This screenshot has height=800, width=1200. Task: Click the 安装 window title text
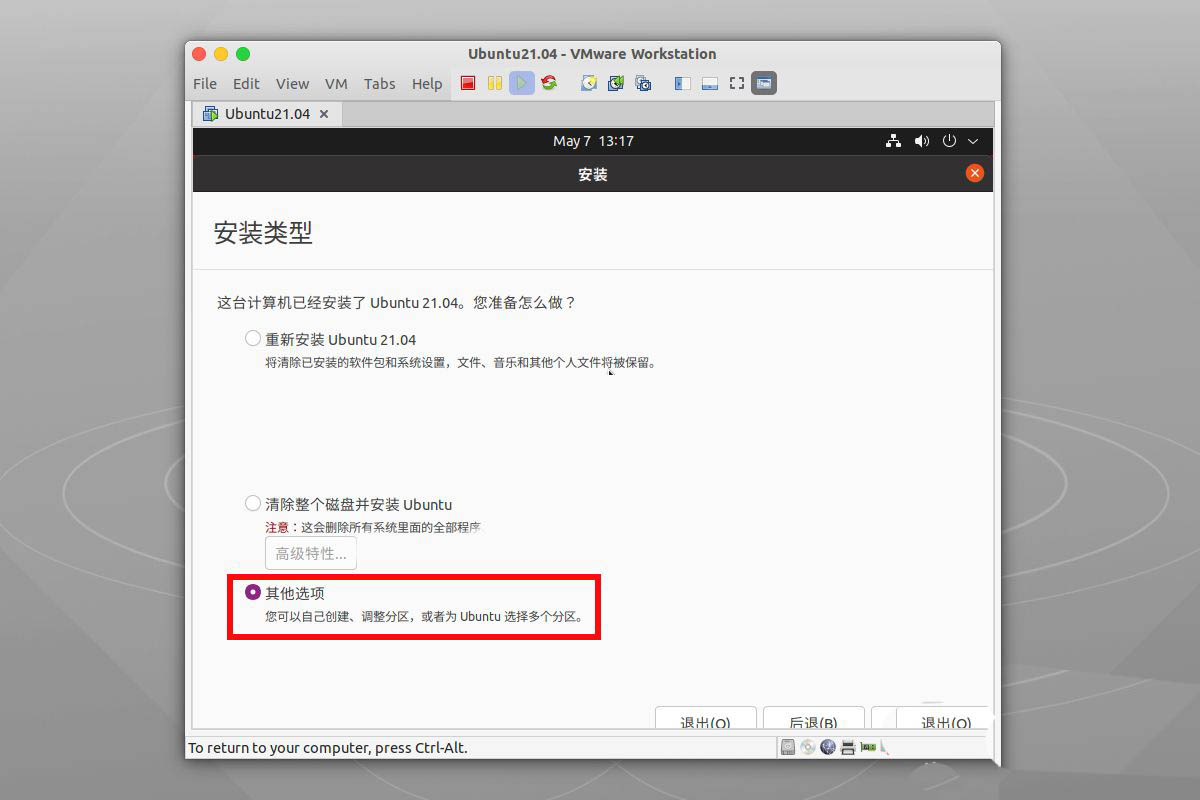pos(593,174)
